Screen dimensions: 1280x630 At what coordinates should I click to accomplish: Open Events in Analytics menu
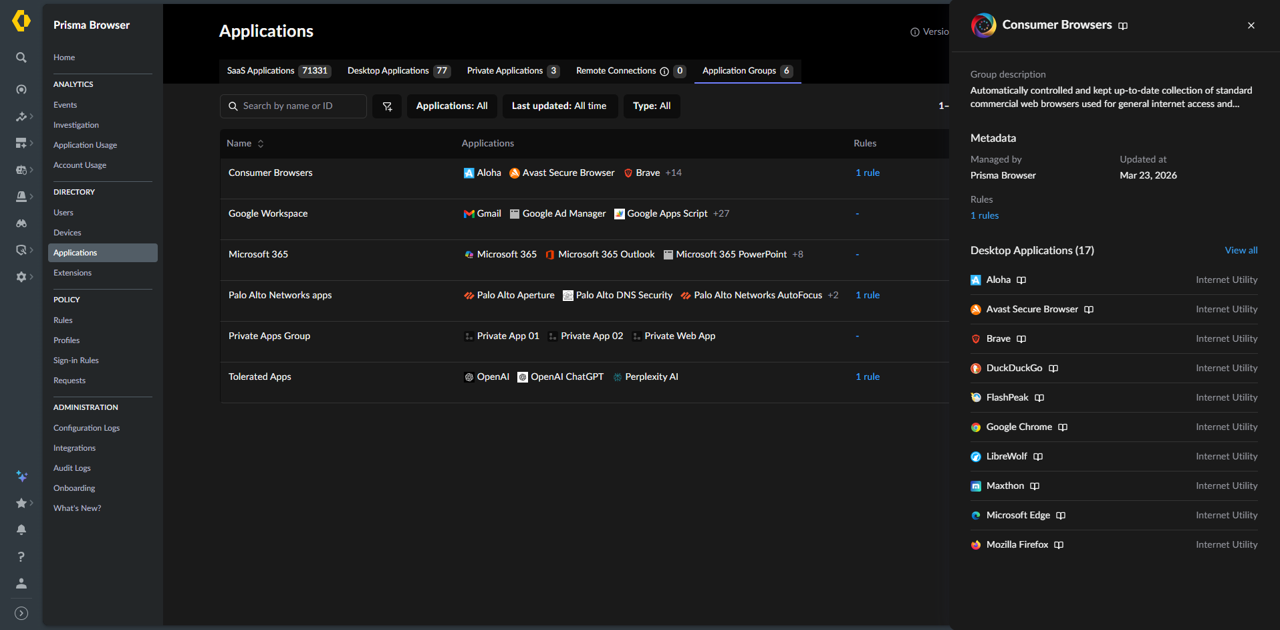(65, 105)
